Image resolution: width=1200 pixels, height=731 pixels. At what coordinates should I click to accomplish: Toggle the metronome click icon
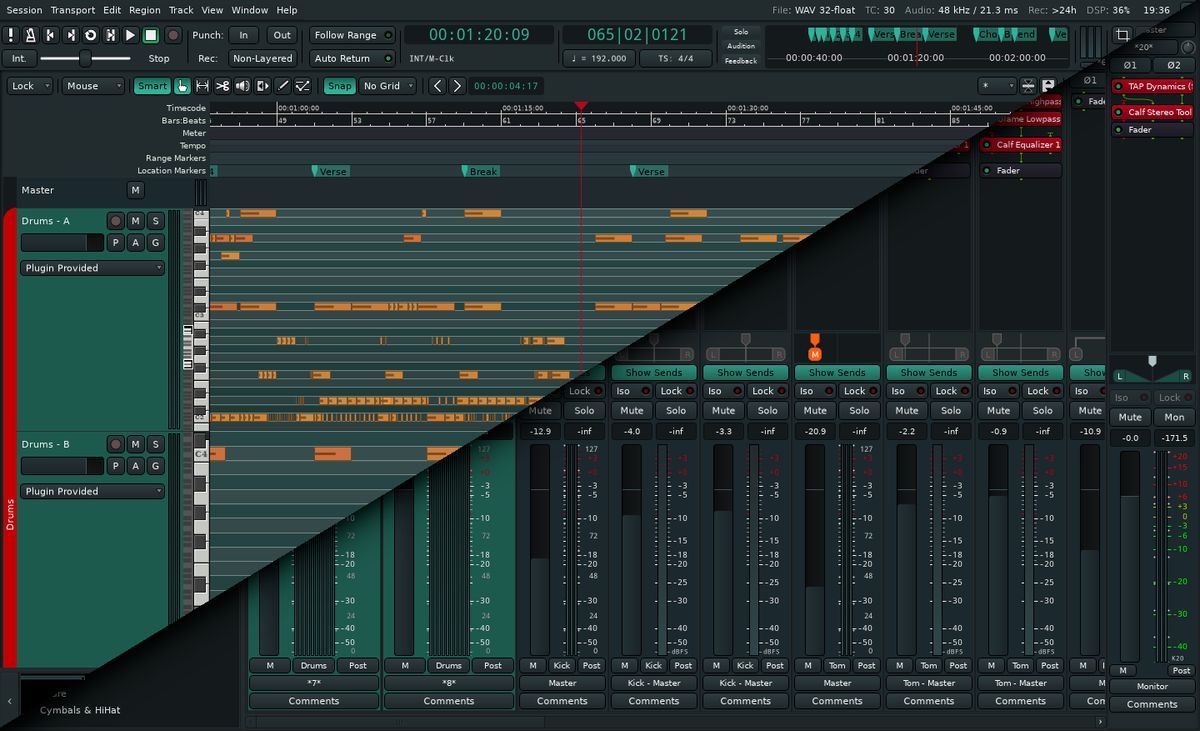tap(31, 35)
